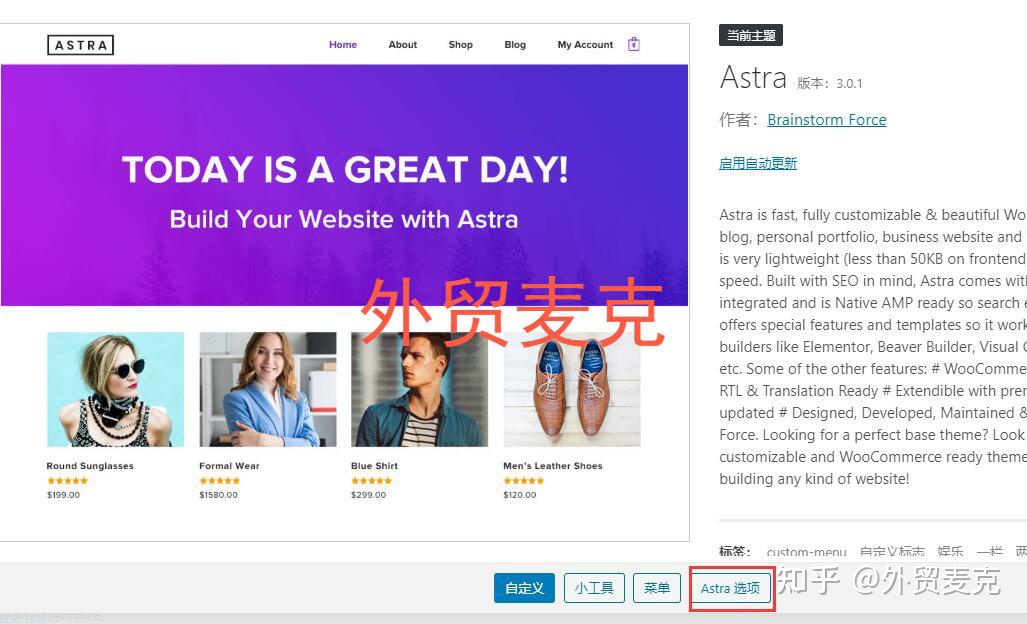This screenshot has height=624, width=1027.
Task: Click the 当前主题 badge
Action: click(751, 35)
